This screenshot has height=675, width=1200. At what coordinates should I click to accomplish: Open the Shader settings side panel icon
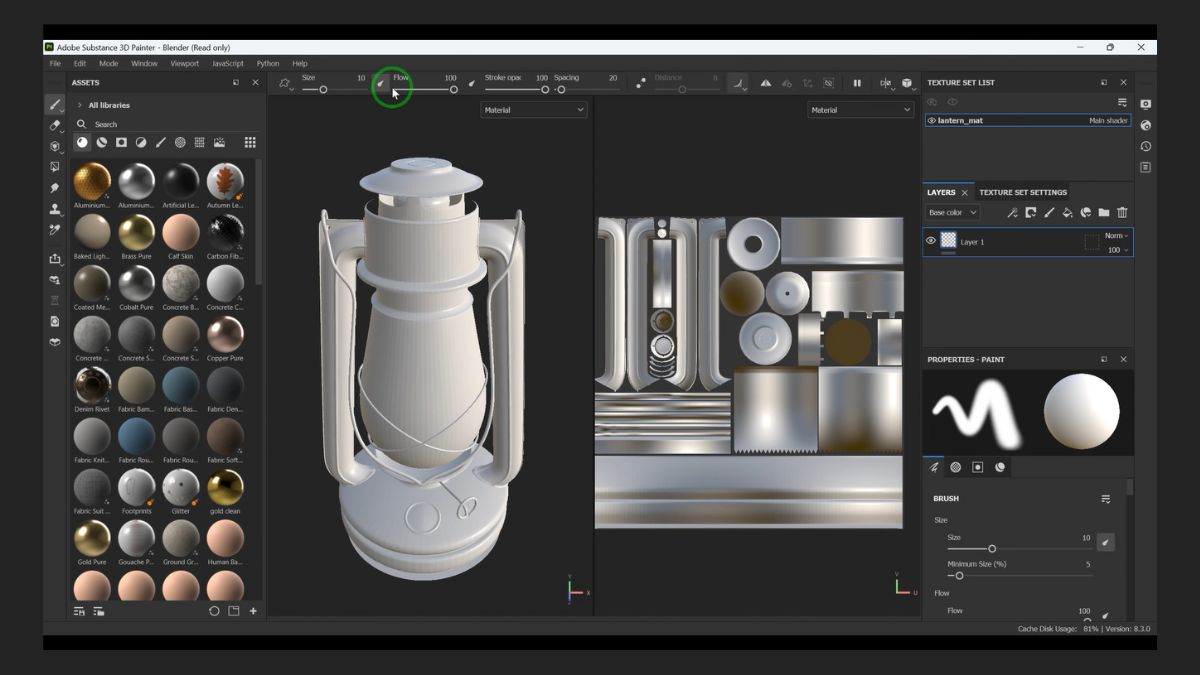click(x=1146, y=125)
